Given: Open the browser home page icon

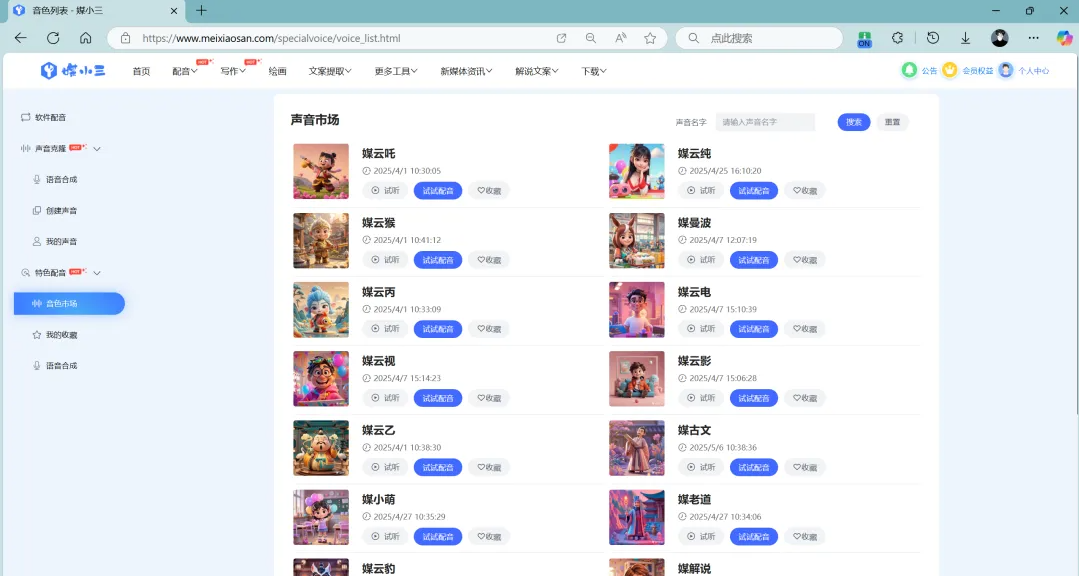Looking at the screenshot, I should [x=85, y=39].
